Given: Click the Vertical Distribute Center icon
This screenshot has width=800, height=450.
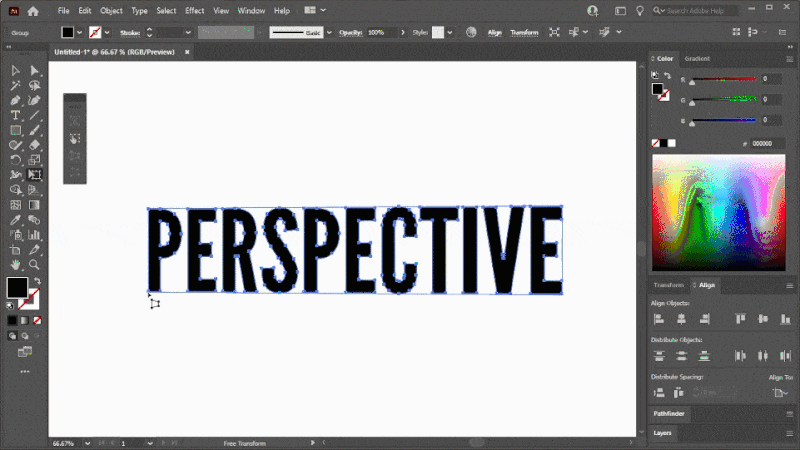Looking at the screenshot, I should click(x=681, y=356).
